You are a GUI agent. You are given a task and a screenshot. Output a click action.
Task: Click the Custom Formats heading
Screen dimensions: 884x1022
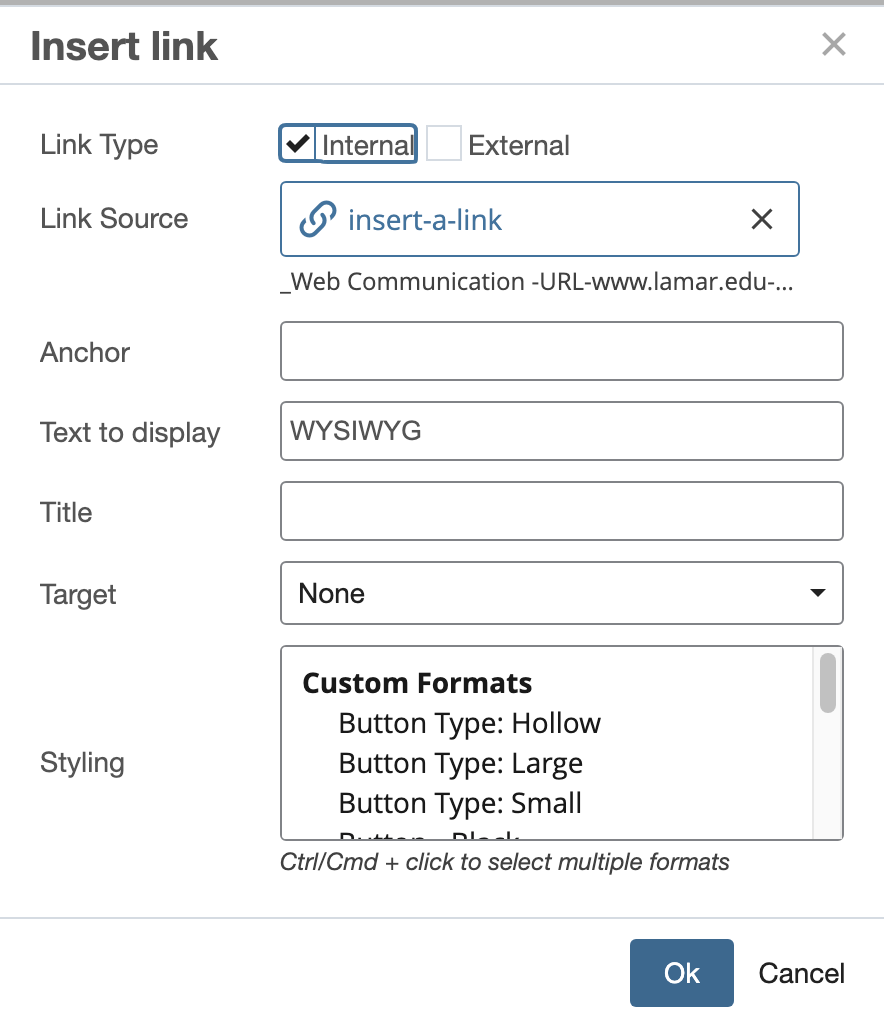click(x=417, y=683)
